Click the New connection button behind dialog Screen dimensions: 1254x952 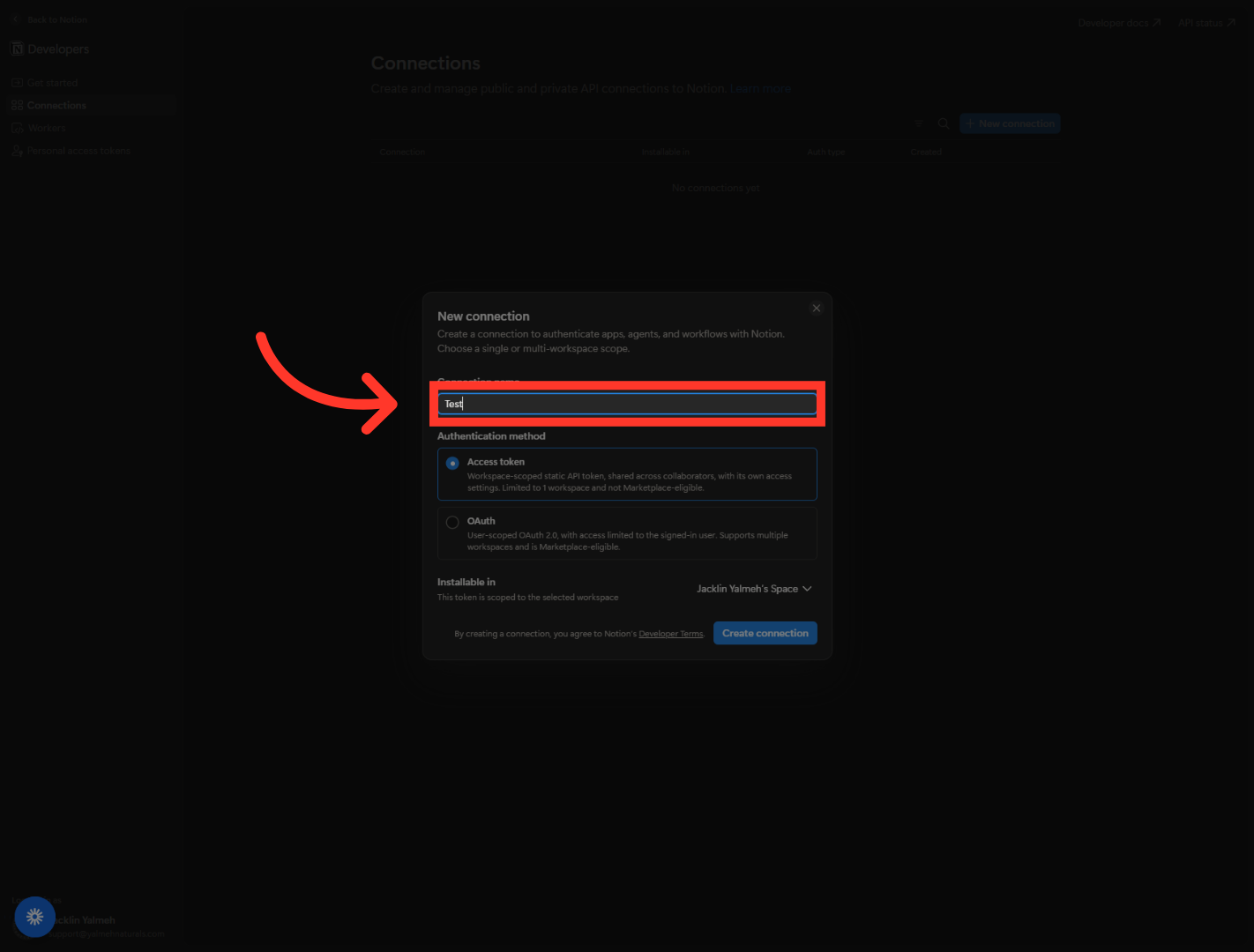(x=1010, y=123)
